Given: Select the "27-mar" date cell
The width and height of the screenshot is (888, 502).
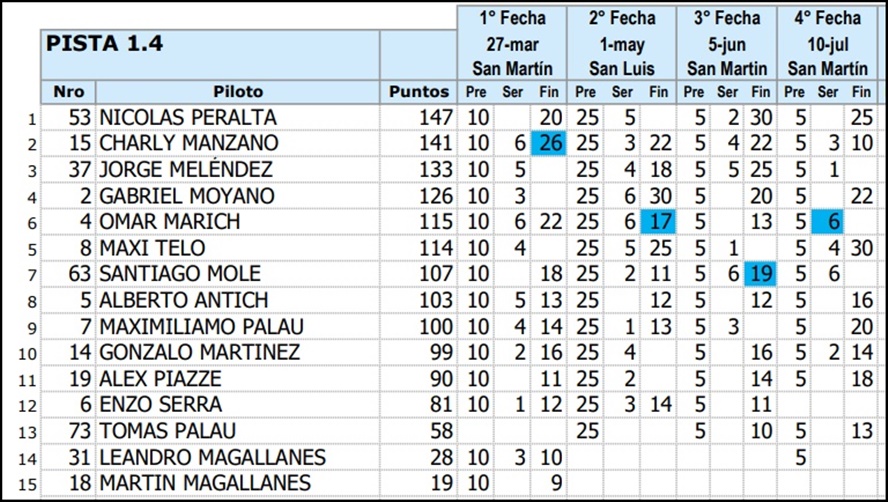Looking at the screenshot, I should click(x=513, y=44).
